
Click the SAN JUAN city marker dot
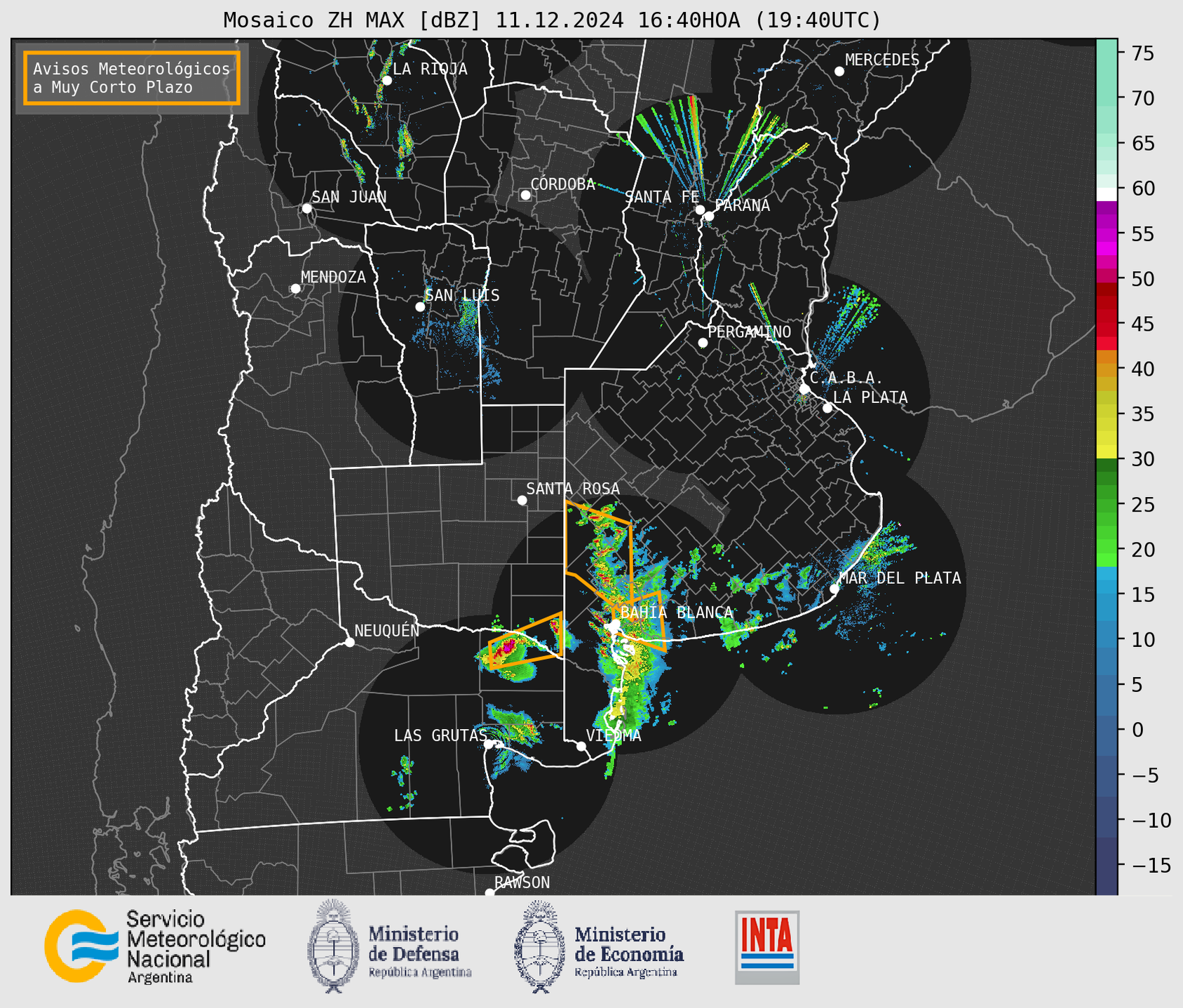pyautogui.click(x=306, y=208)
